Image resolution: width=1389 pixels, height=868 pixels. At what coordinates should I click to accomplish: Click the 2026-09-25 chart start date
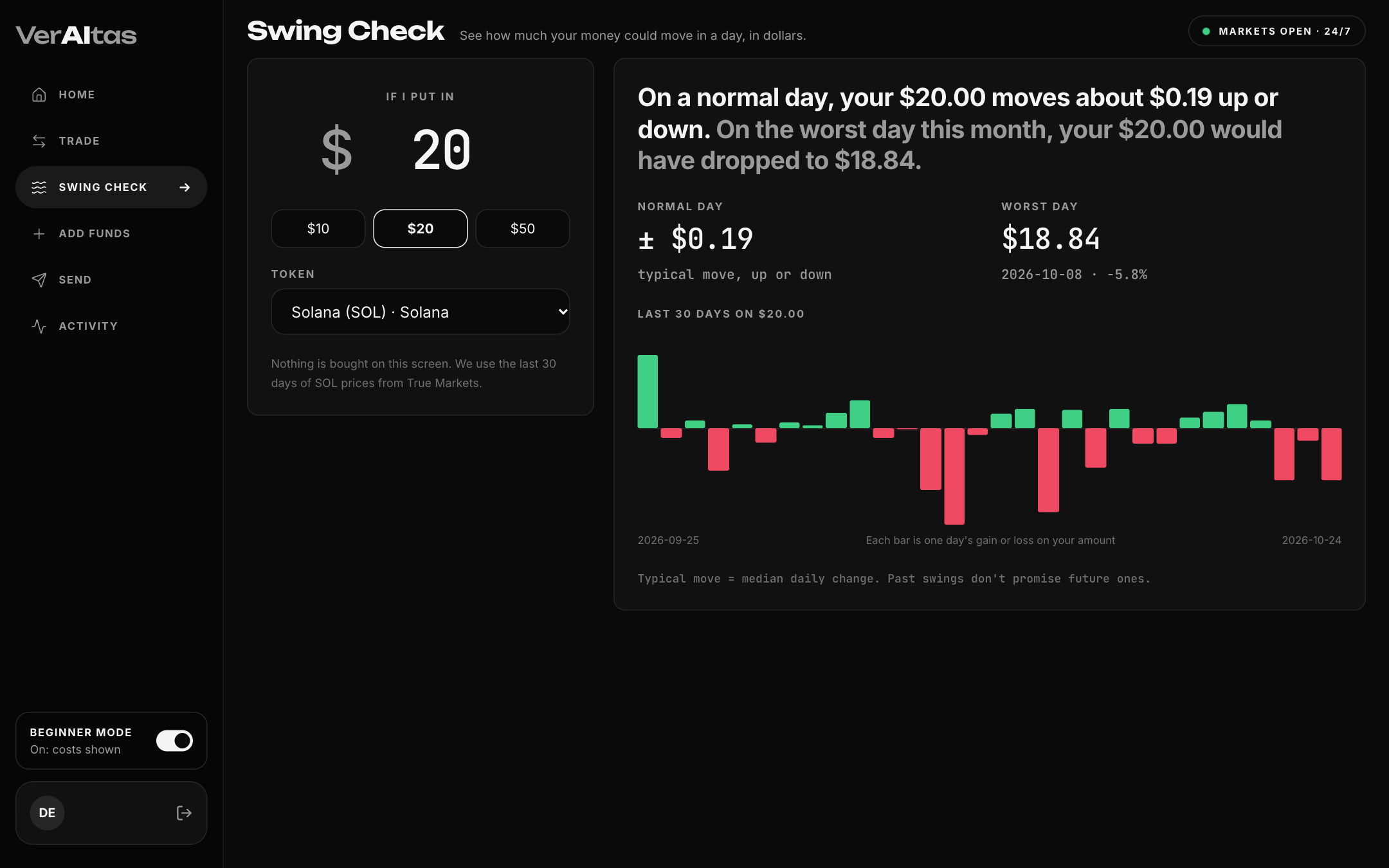(x=668, y=540)
